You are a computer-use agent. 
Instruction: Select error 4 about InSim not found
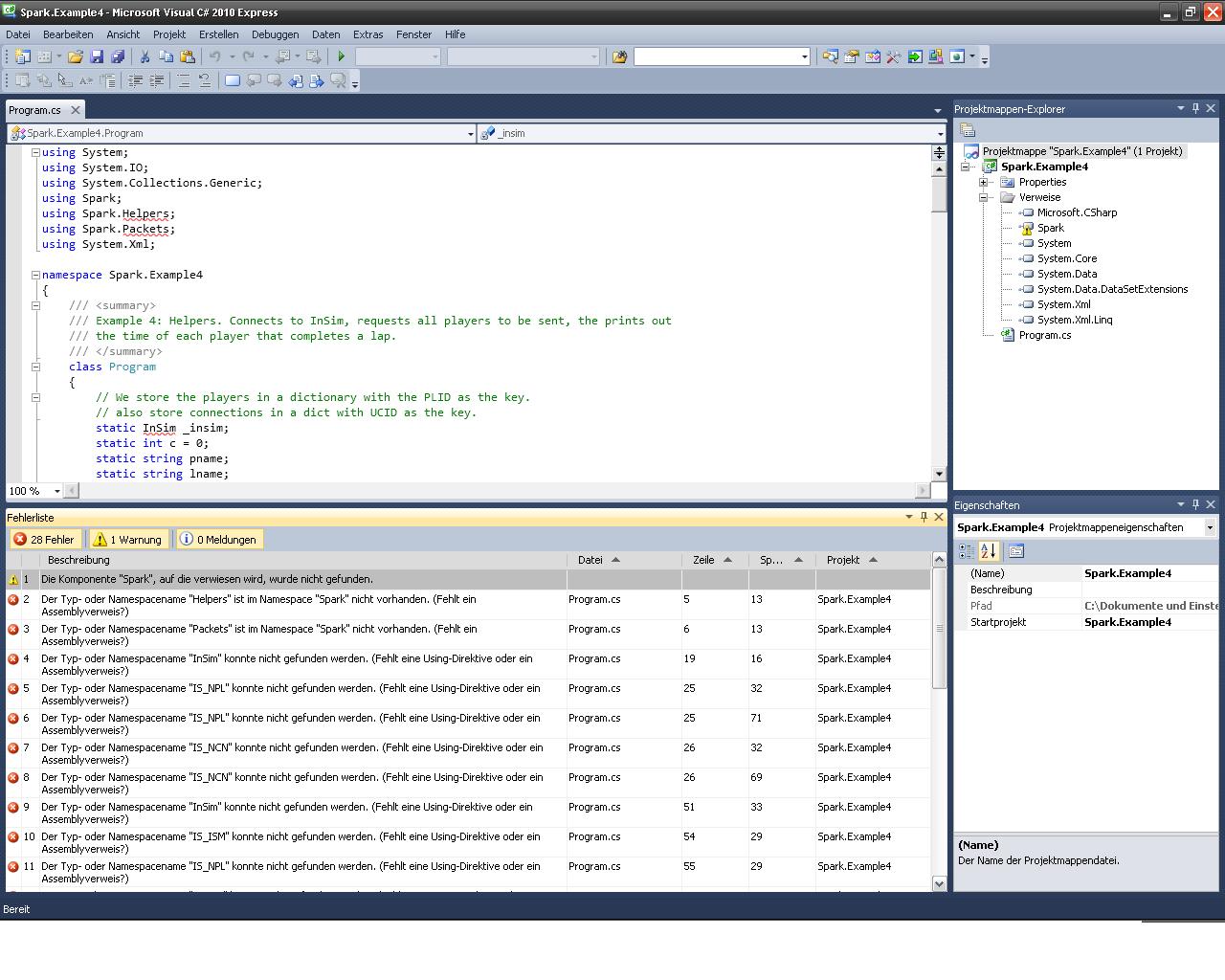click(287, 664)
